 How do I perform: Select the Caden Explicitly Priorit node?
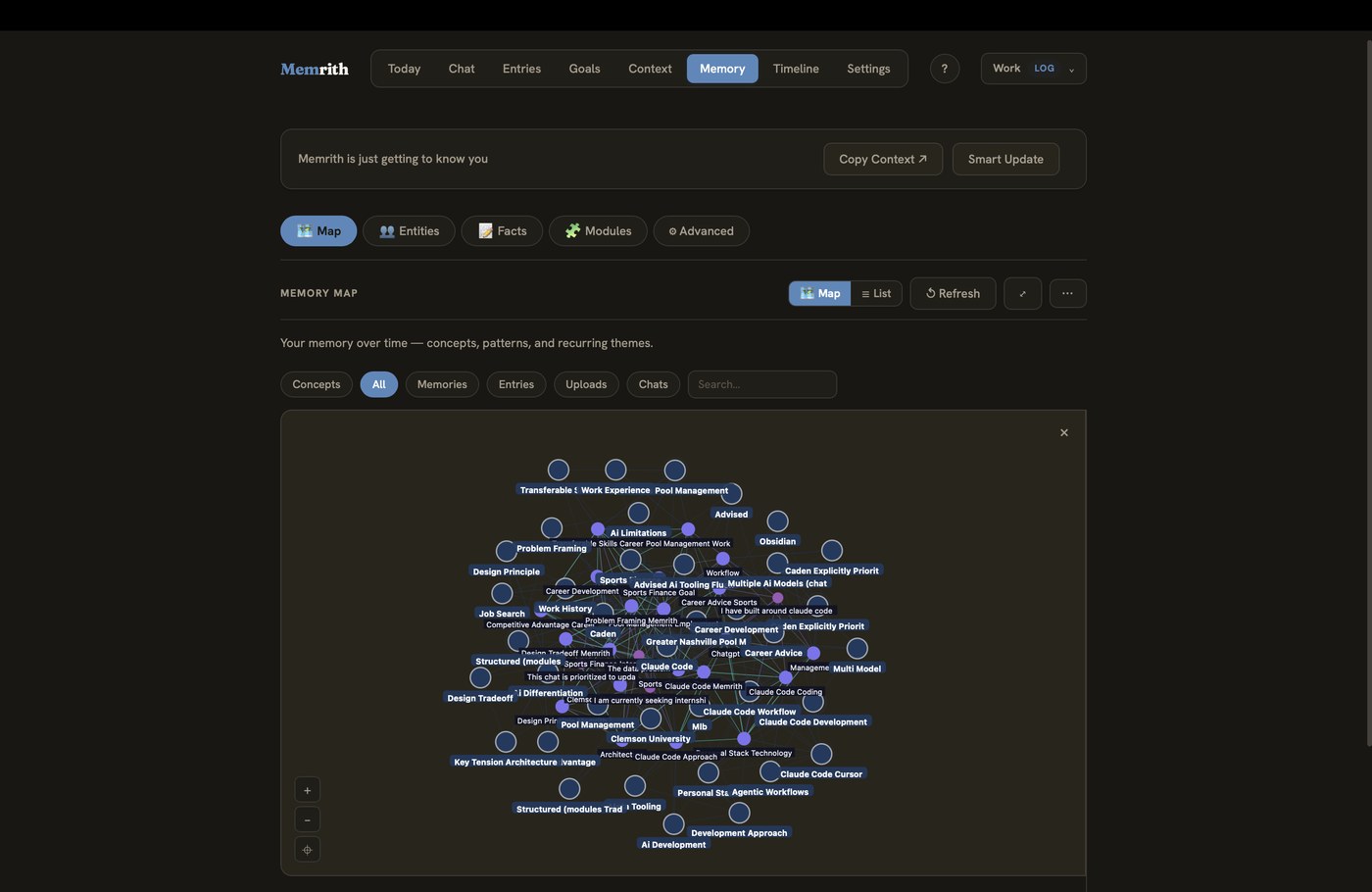point(831,551)
